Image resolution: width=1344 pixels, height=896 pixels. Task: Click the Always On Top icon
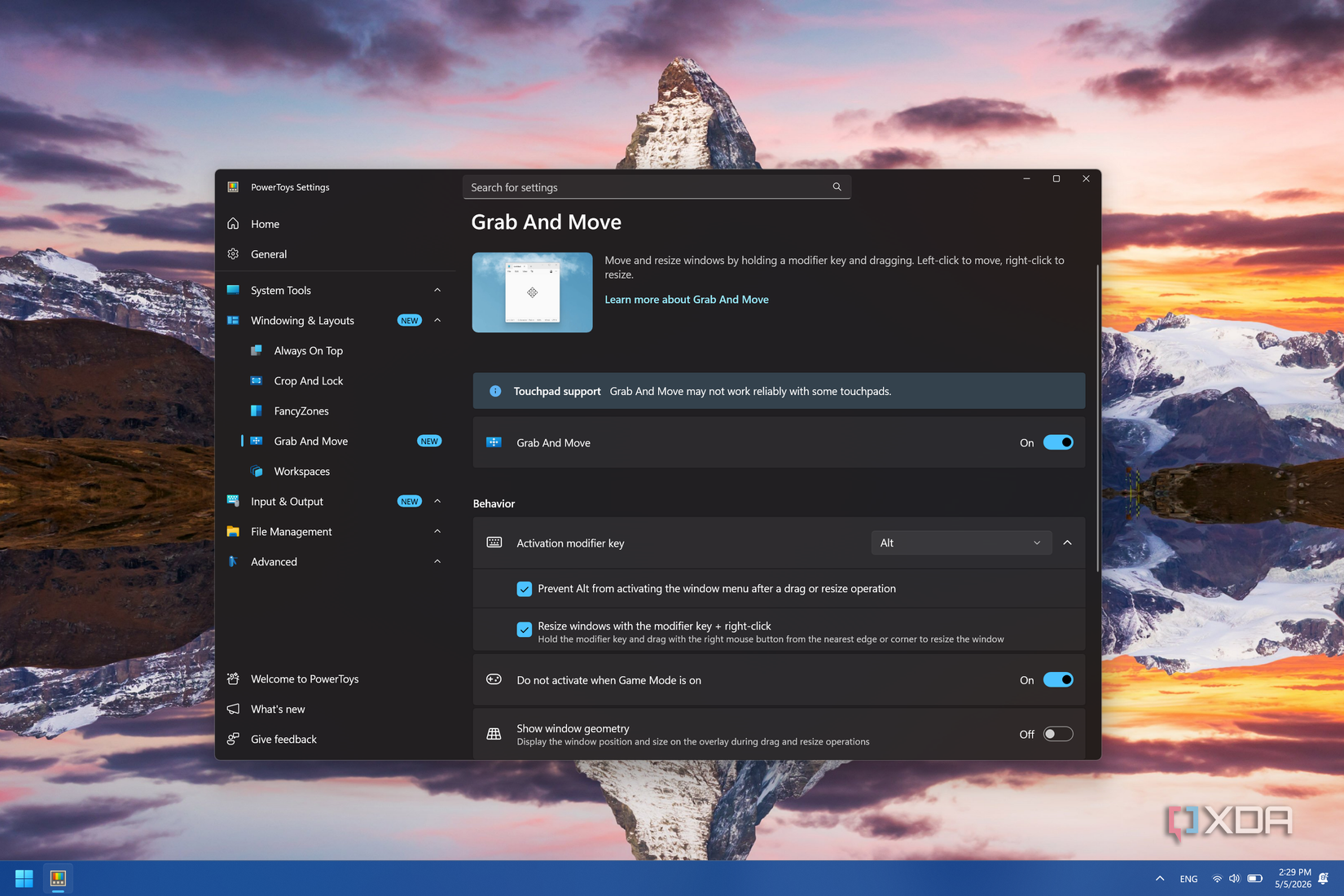coord(257,350)
